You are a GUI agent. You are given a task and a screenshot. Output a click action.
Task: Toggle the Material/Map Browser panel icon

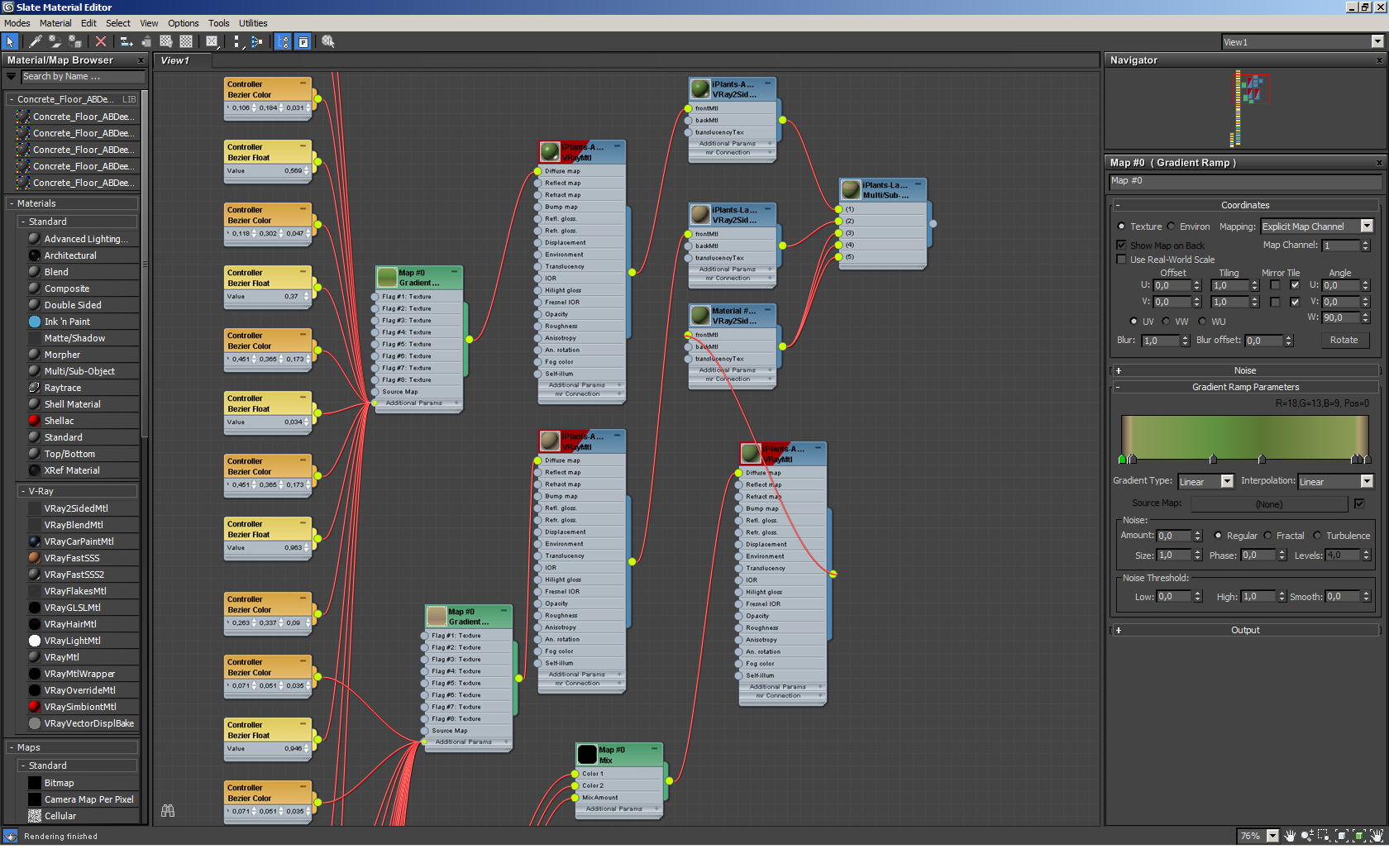pyautogui.click(x=283, y=41)
